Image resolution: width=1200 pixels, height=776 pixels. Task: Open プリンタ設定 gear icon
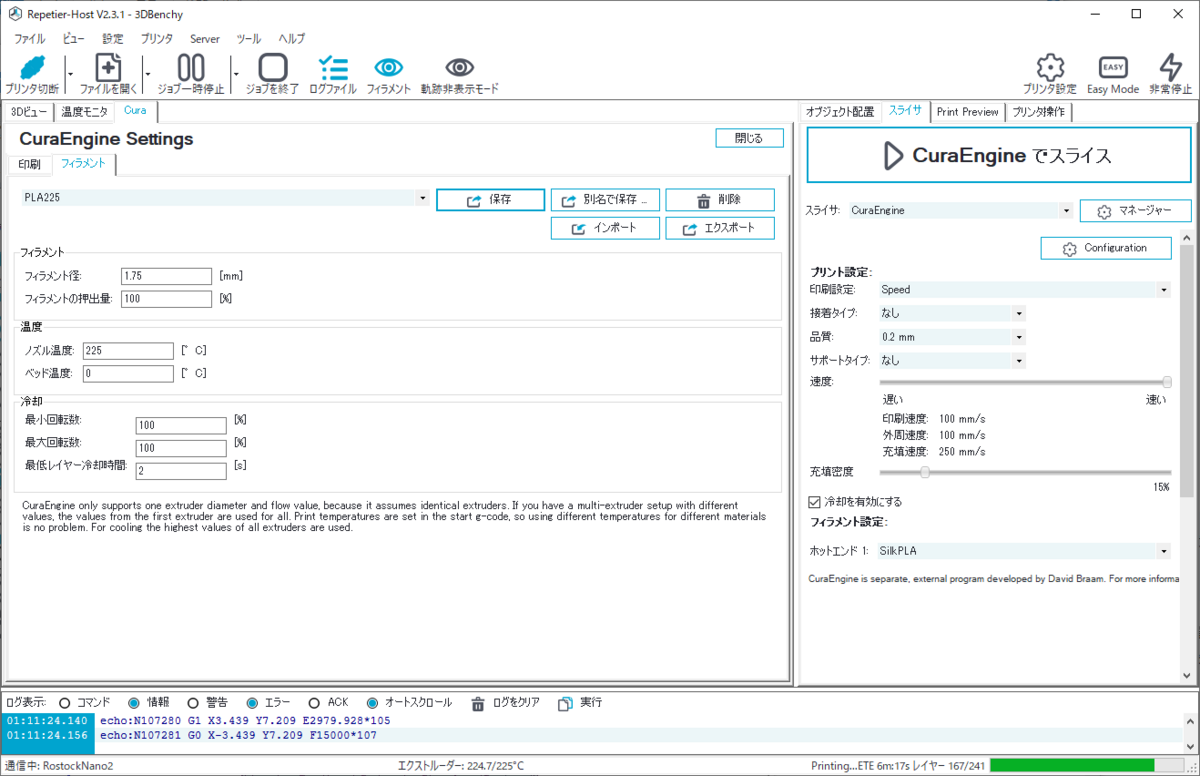[x=1050, y=67]
